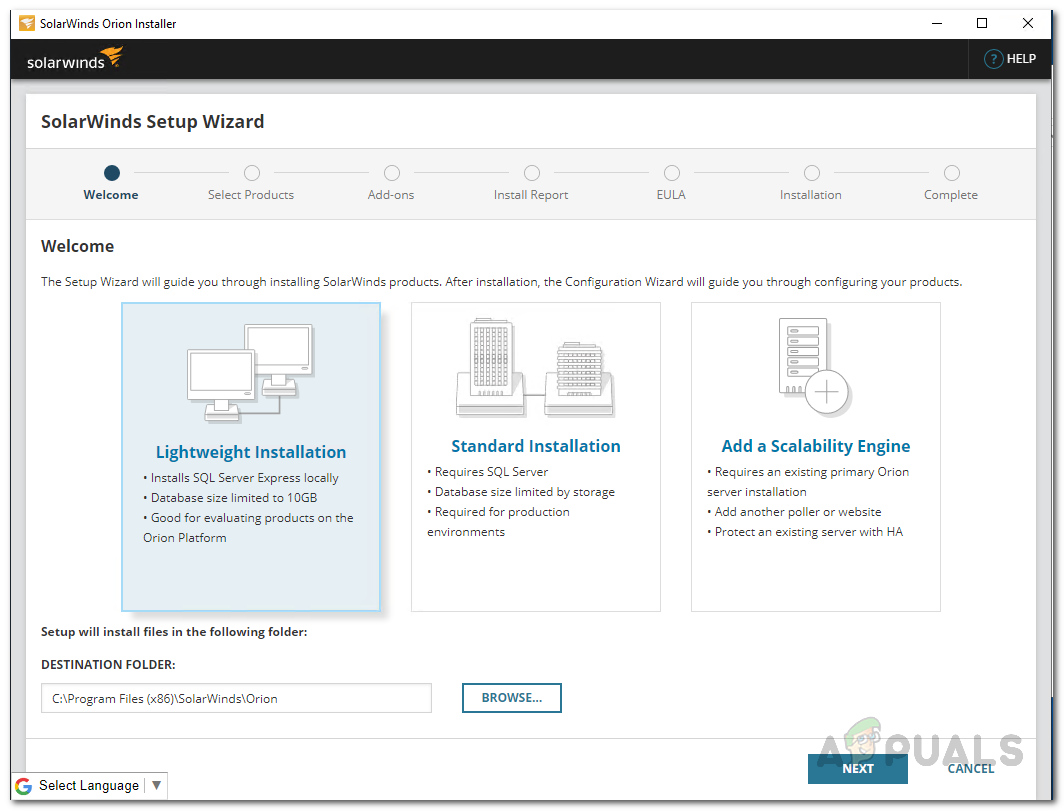Click the SolarWinds Orion Installer titlebar icon
The width and height of the screenshot is (1064, 811).
pos(27,24)
